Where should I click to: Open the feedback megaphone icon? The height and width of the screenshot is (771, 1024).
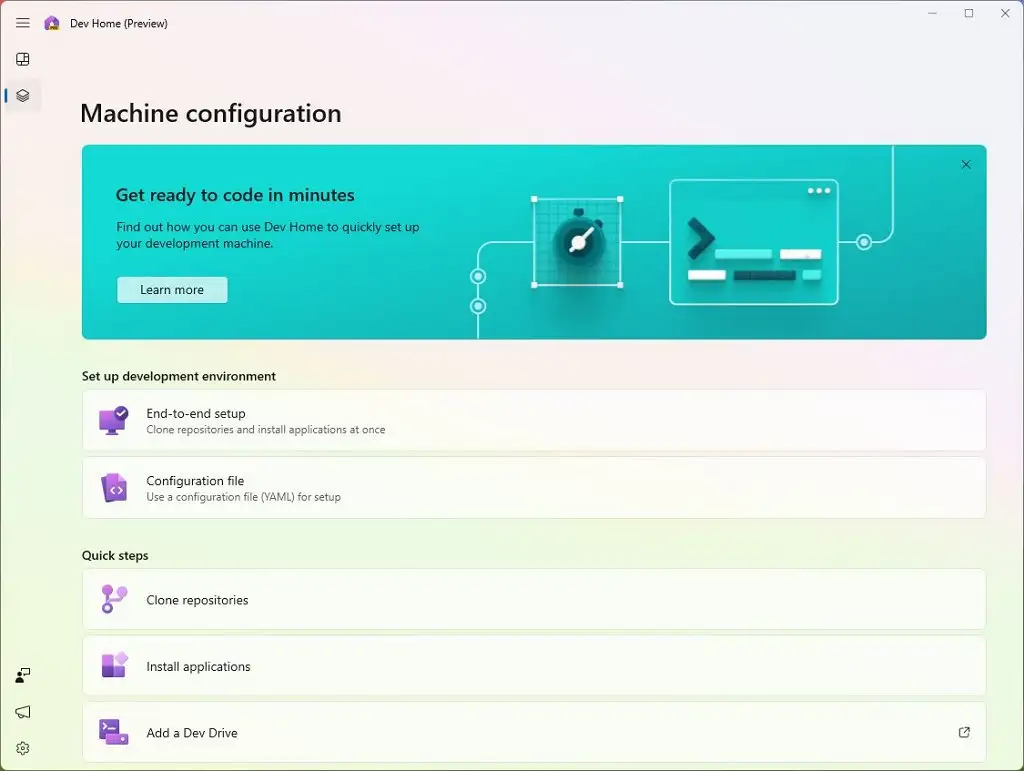22,712
